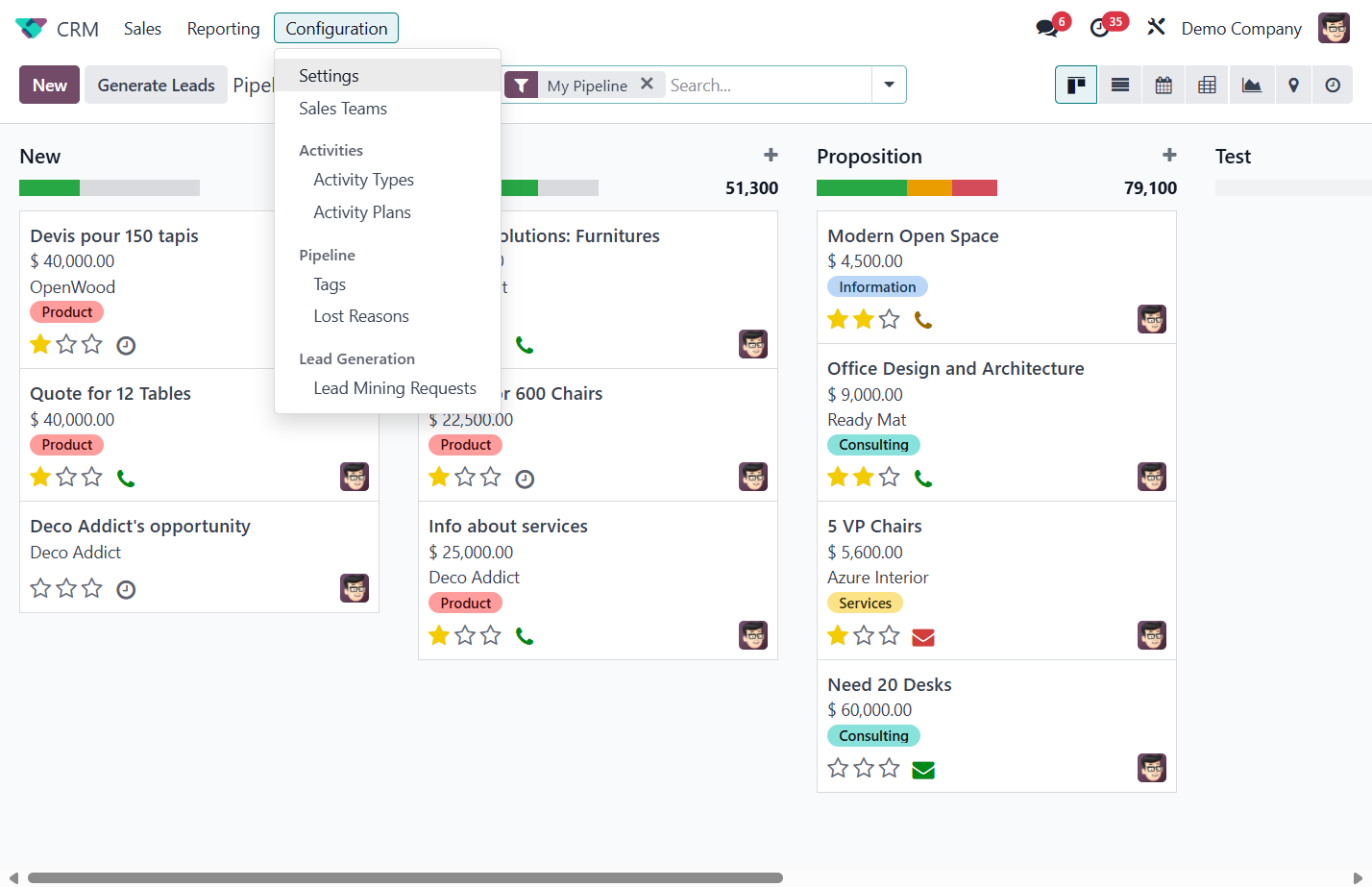The height and width of the screenshot is (887, 1372).
Task: Open Tags under Pipeline menu
Action: point(387,284)
